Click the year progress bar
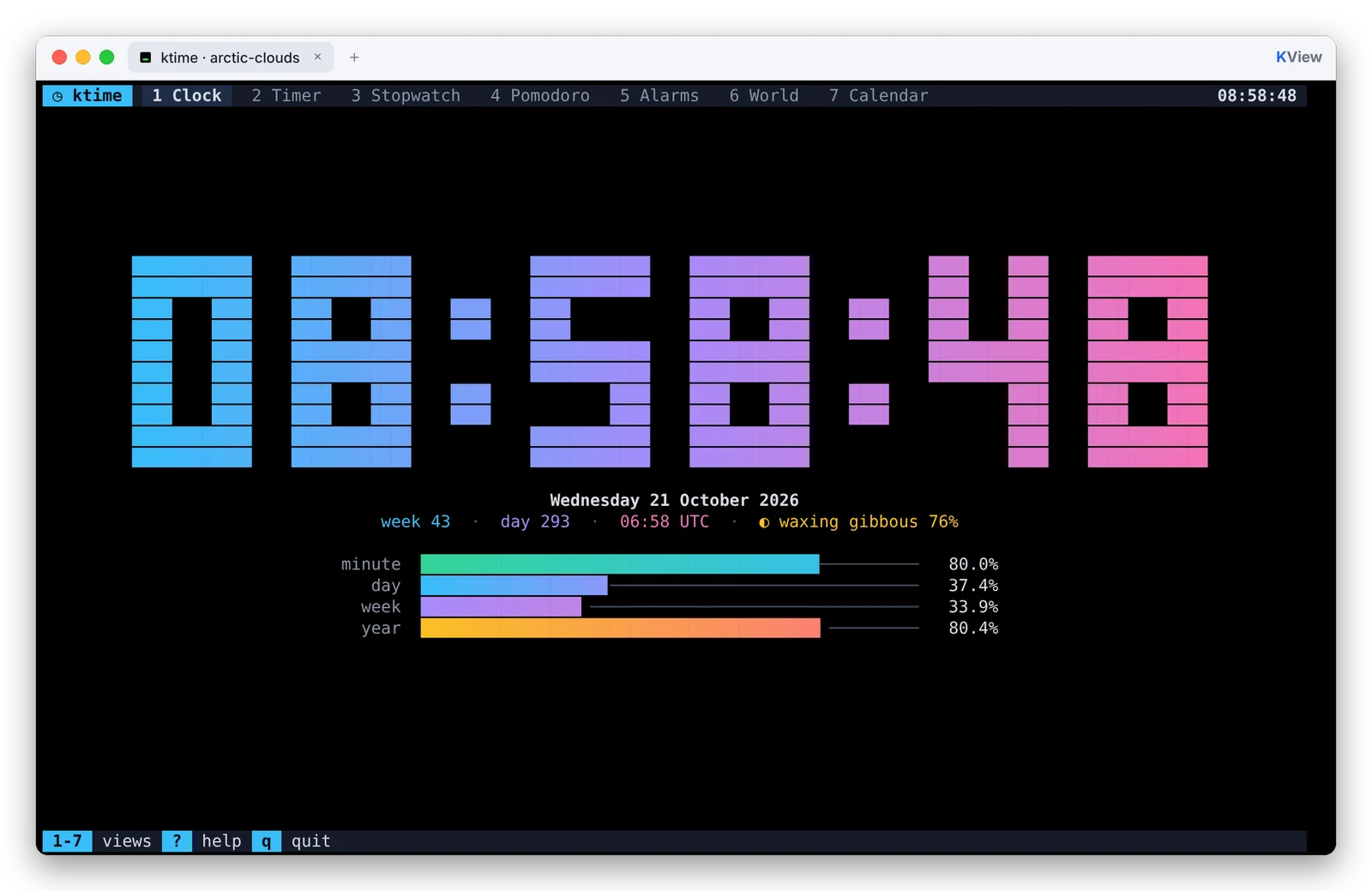 670,629
